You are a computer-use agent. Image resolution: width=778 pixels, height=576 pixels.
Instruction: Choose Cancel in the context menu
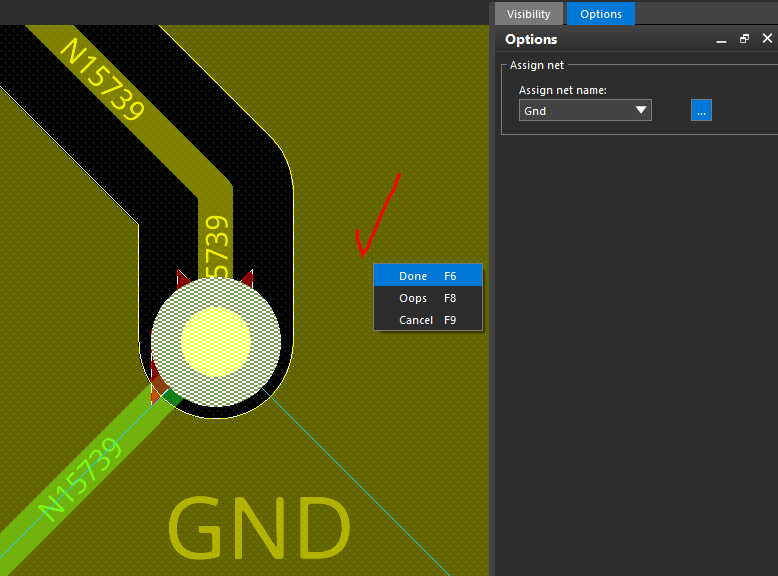tap(428, 320)
